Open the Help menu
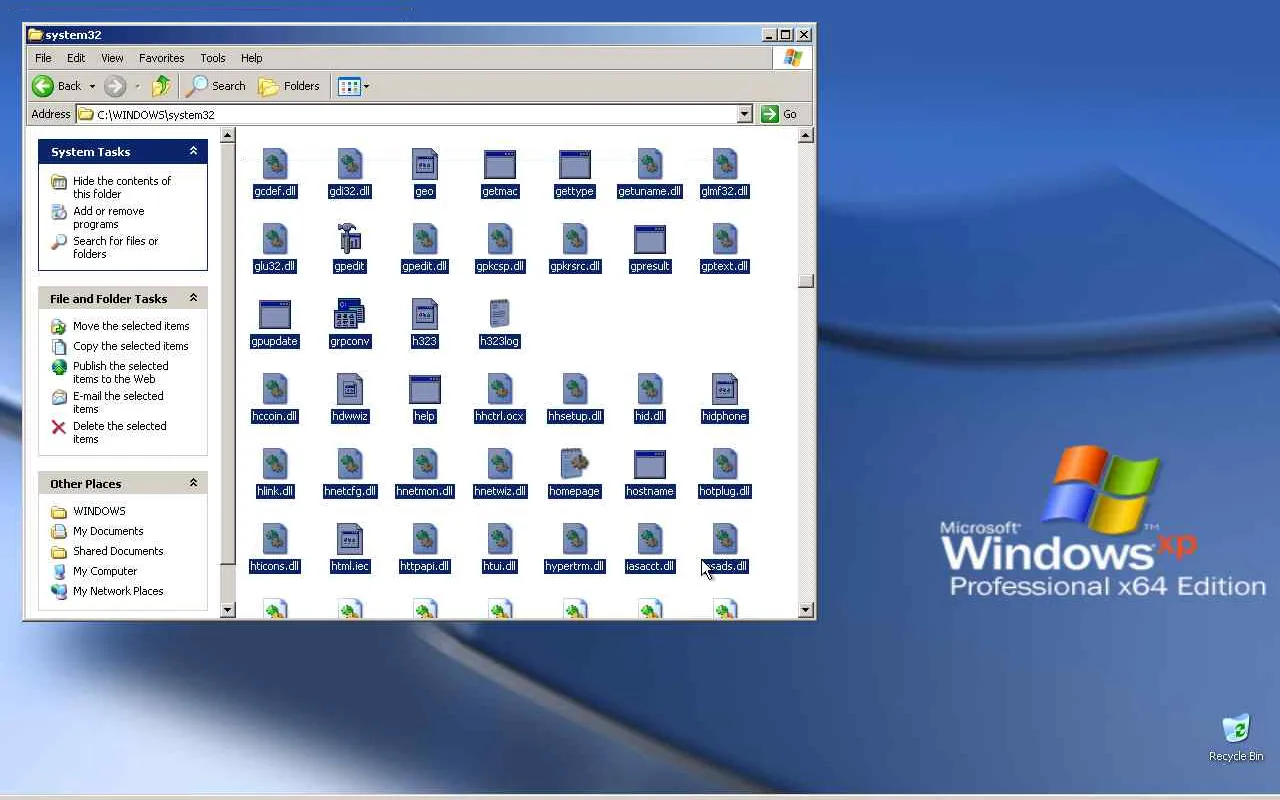Viewport: 1280px width, 800px height. pyautogui.click(x=252, y=58)
